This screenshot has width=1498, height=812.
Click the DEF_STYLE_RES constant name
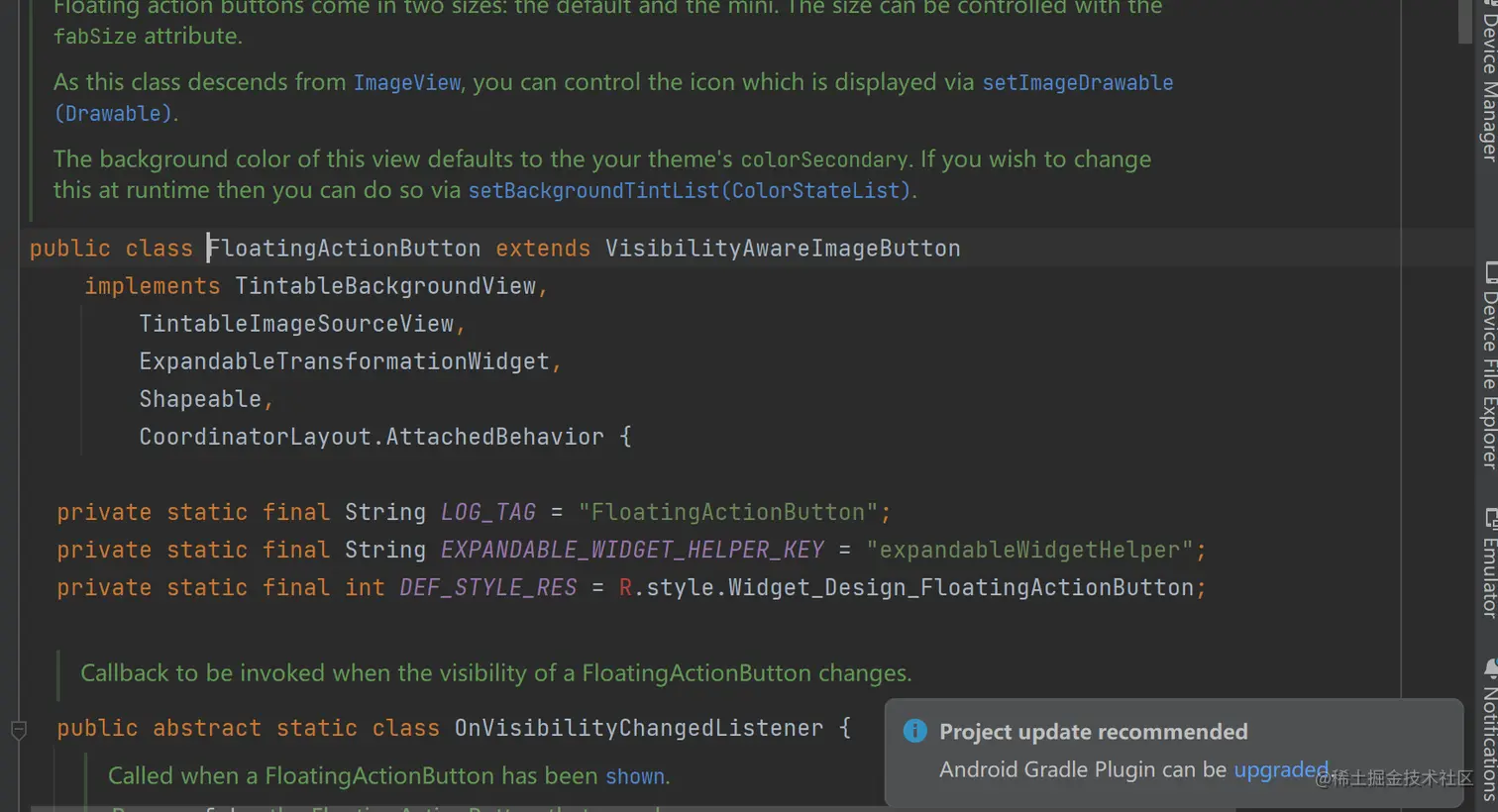point(488,587)
